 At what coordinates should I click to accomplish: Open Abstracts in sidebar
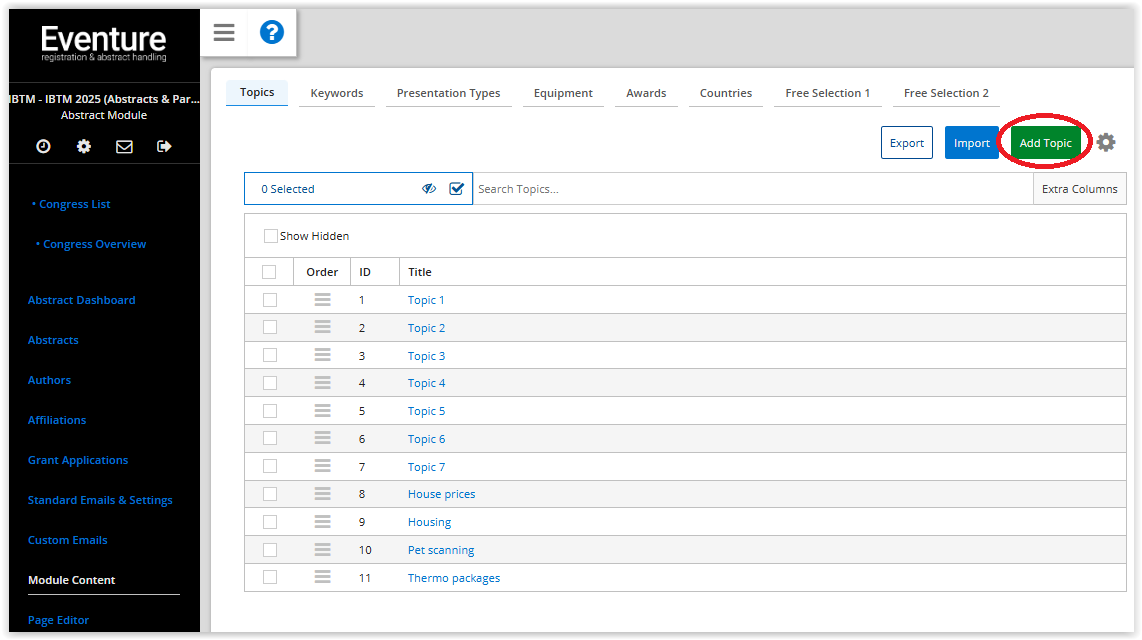(53, 340)
